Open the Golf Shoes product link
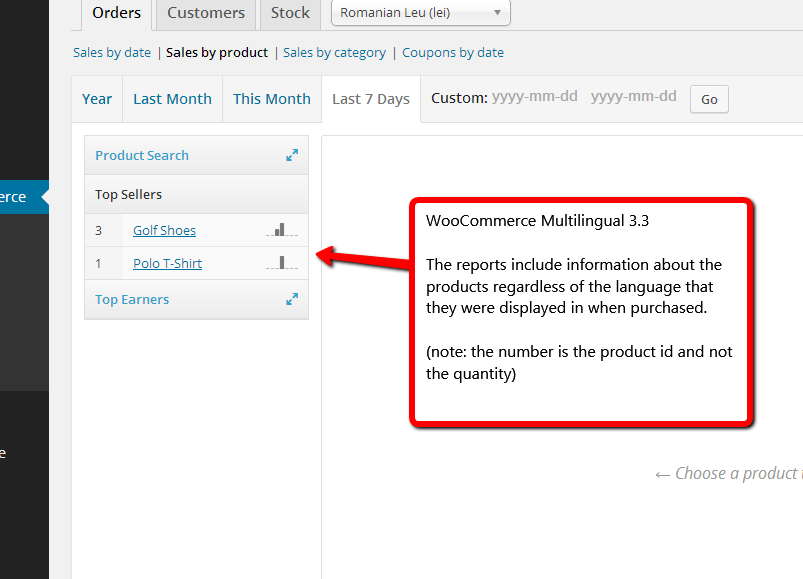Viewport: 803px width, 579px height. (x=164, y=230)
